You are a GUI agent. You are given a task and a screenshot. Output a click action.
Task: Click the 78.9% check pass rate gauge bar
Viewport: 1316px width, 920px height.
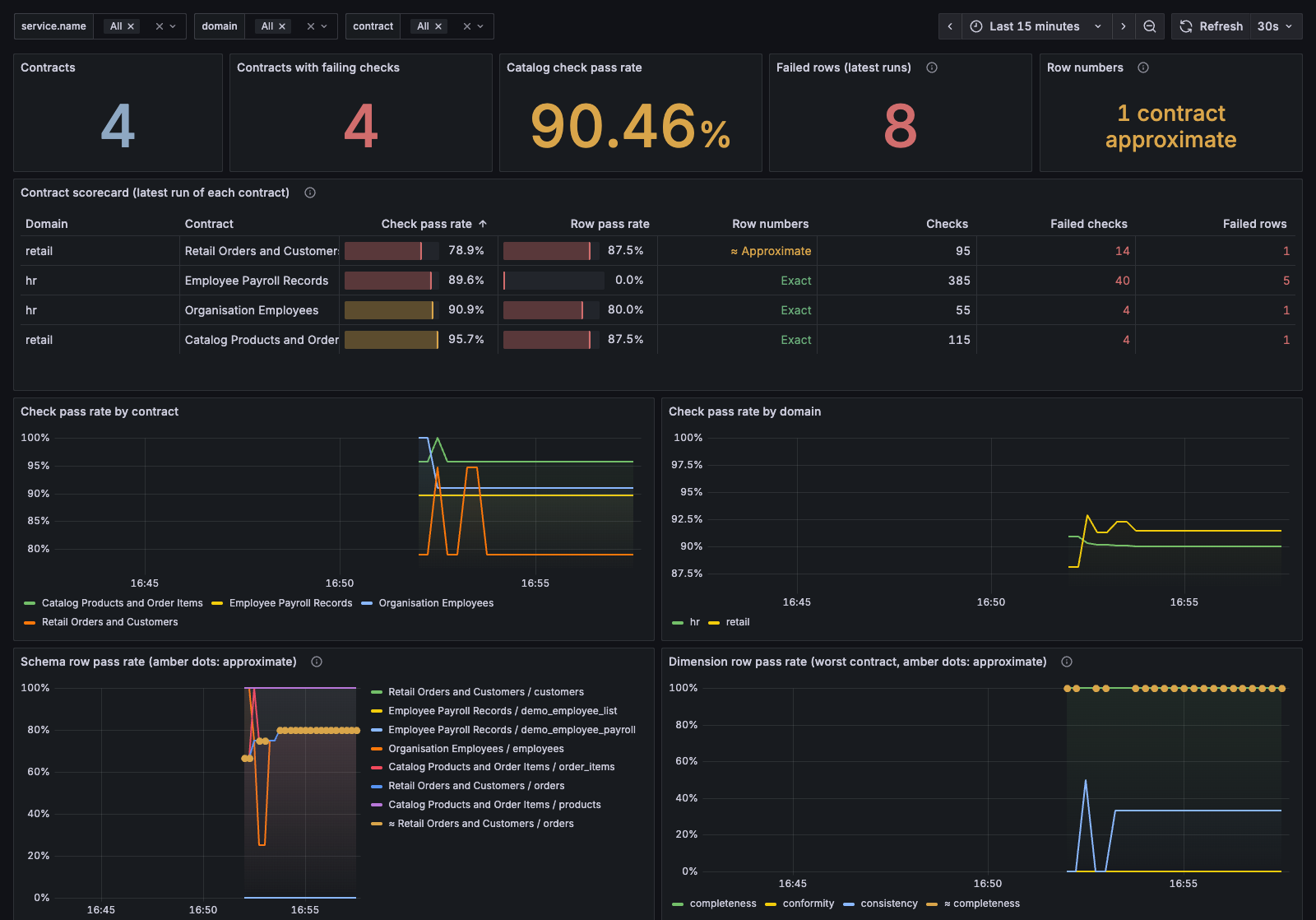(392, 251)
